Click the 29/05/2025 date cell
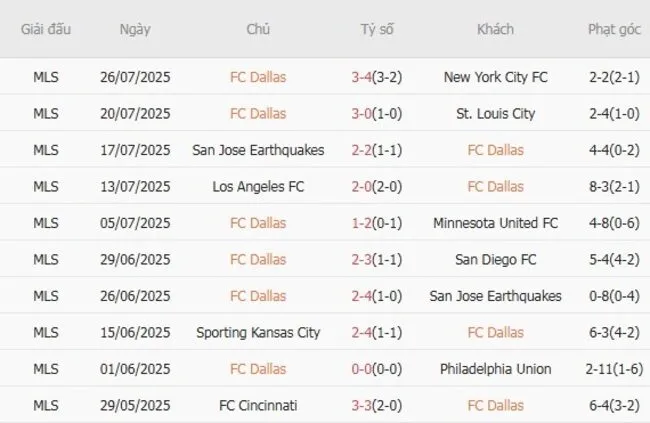 point(135,406)
